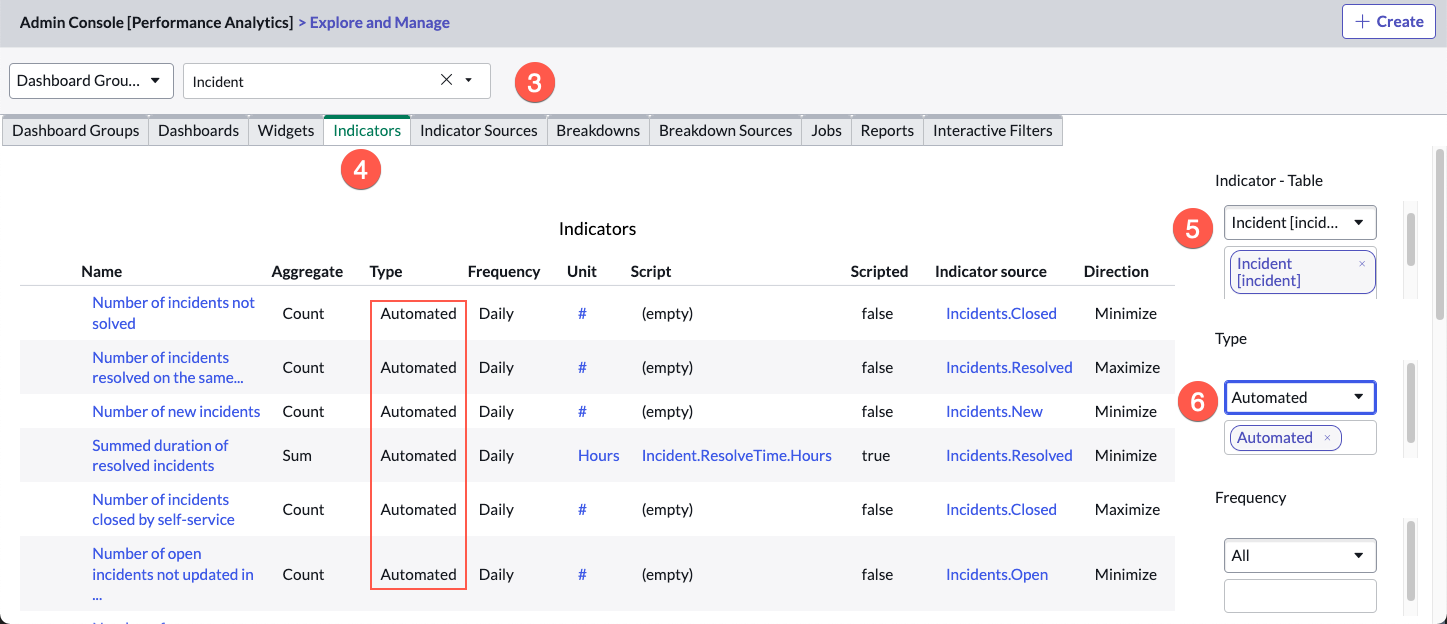Open Number of incidents closed by self-service
This screenshot has height=624, width=1447.
pos(163,509)
